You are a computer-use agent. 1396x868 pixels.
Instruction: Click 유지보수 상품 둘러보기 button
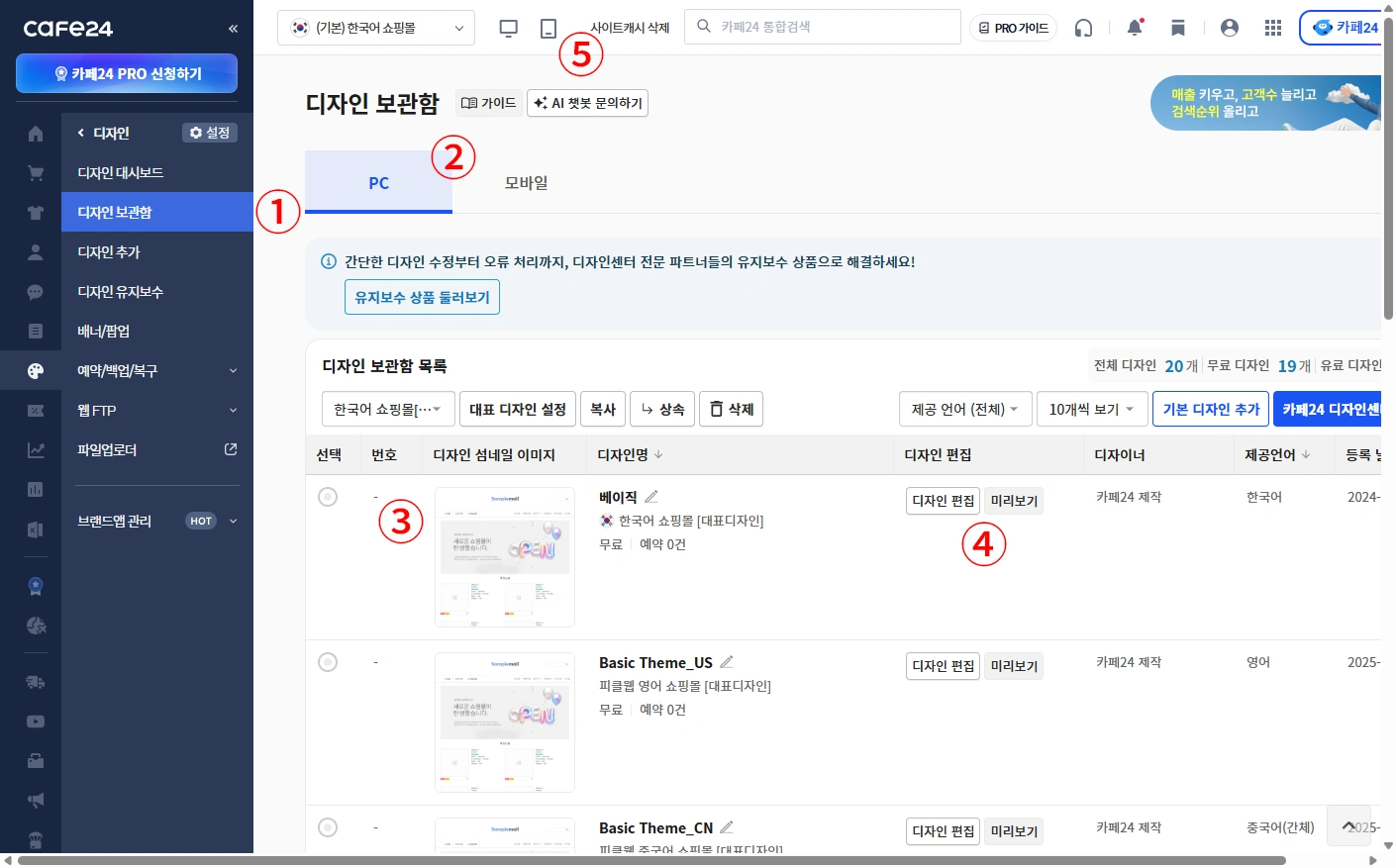pyautogui.click(x=422, y=297)
